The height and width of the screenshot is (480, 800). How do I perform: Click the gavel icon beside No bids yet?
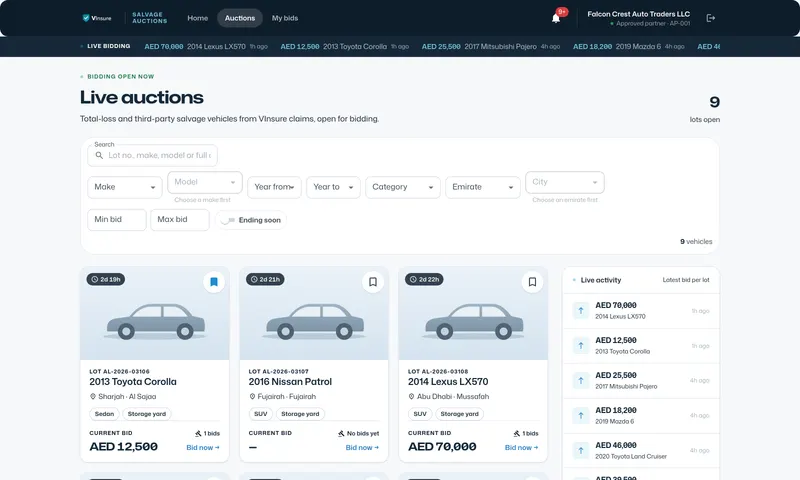coord(341,433)
